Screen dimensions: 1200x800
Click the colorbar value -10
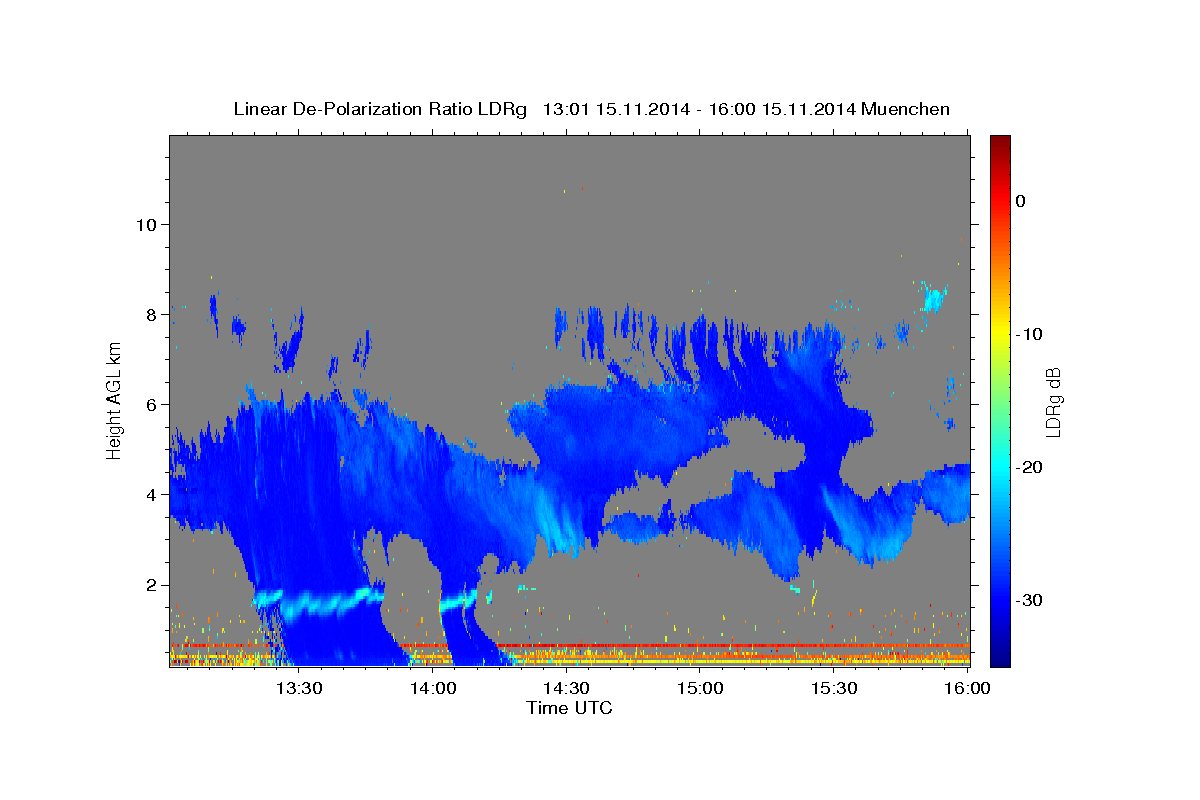click(x=1031, y=334)
